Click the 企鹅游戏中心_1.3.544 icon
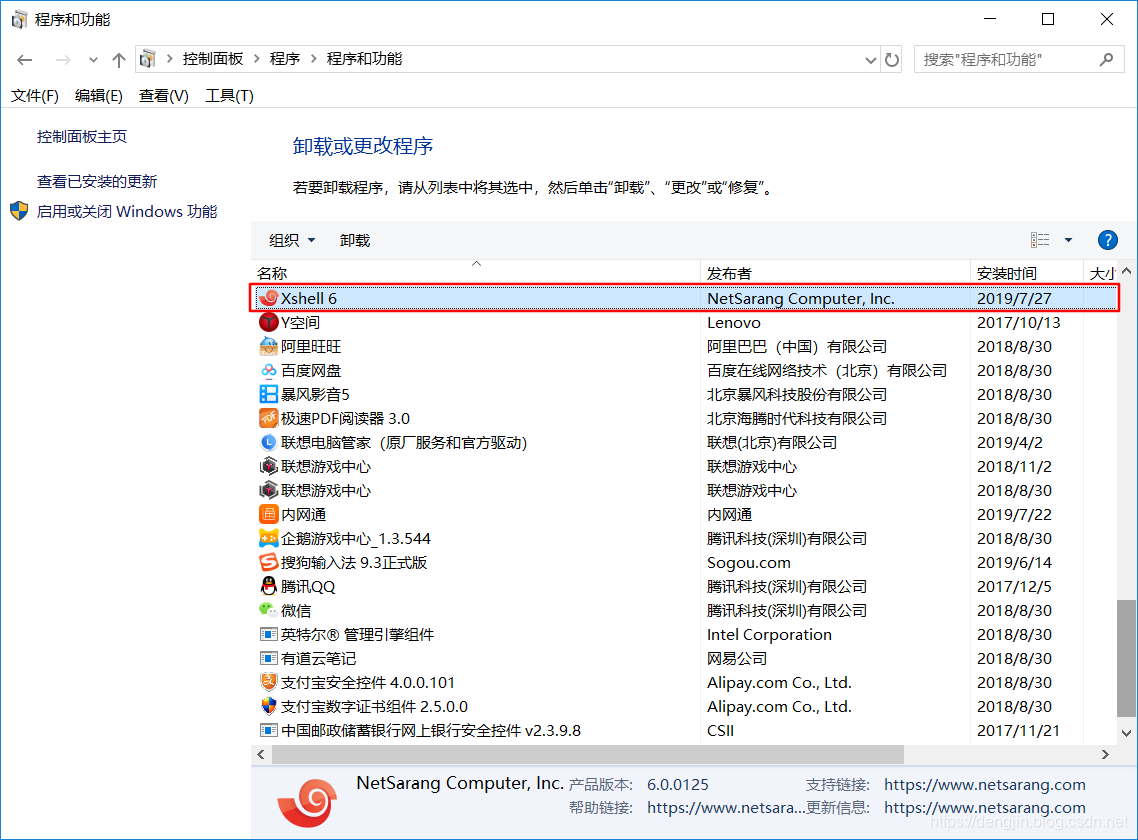 tap(269, 537)
